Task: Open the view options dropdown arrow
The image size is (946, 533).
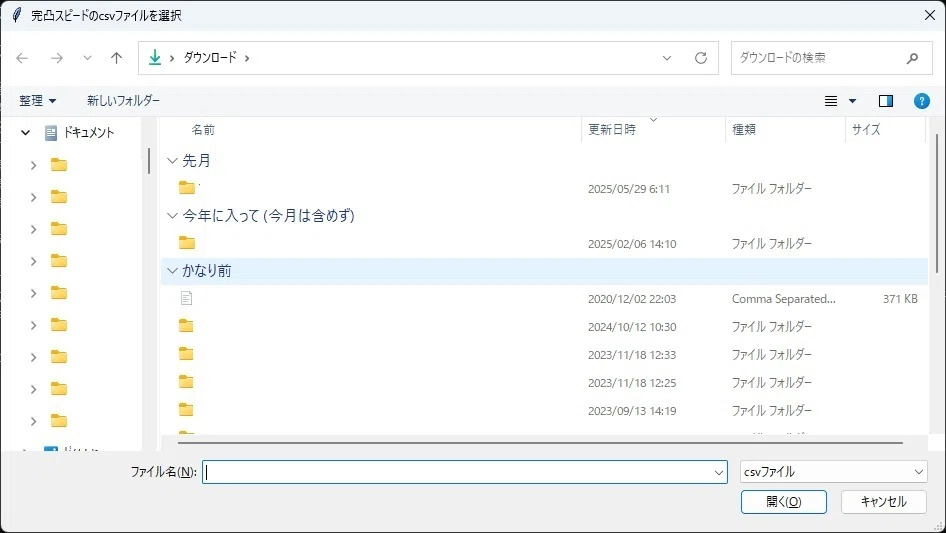Action: click(852, 101)
